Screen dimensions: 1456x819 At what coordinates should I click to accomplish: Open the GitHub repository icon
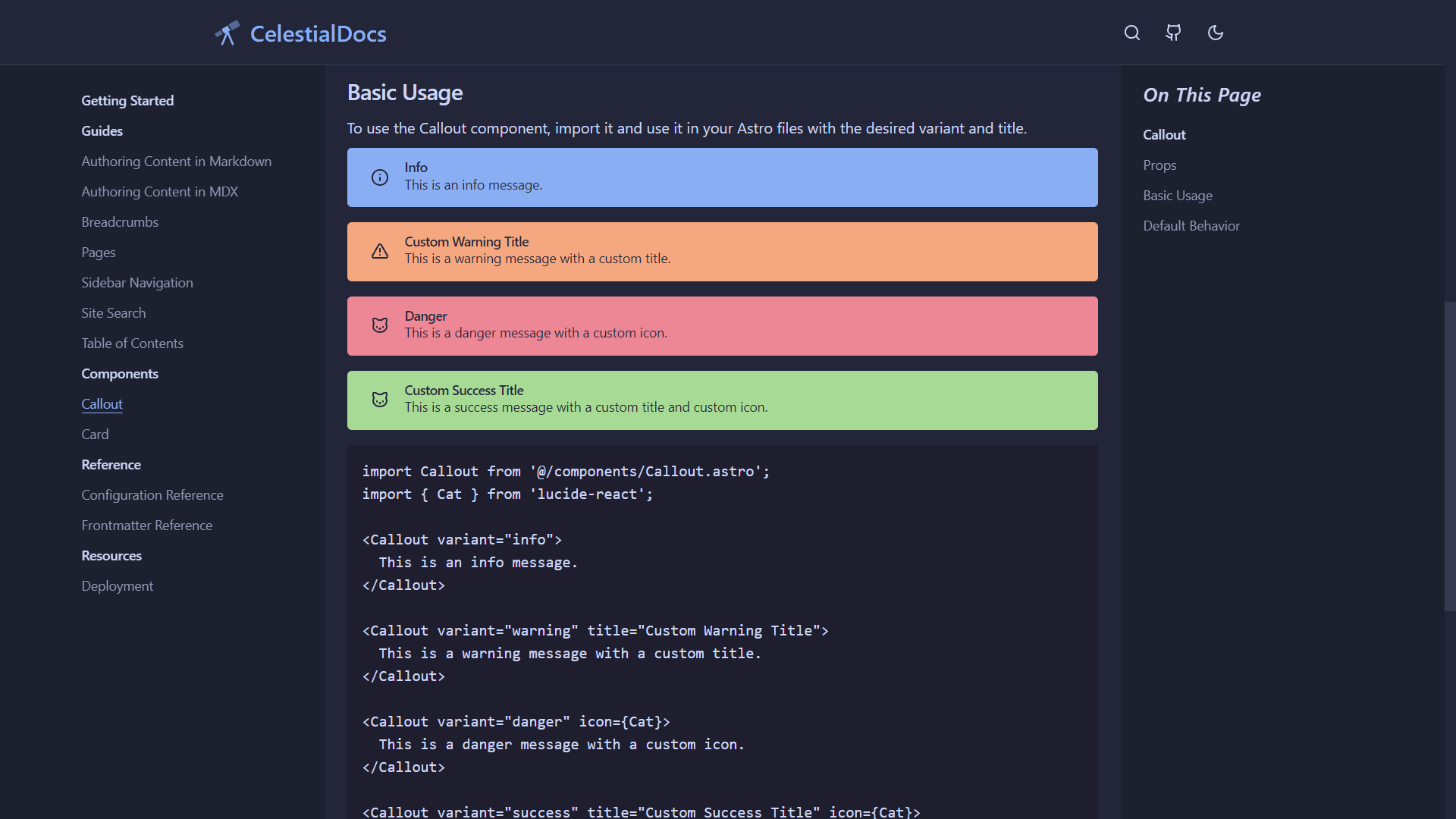[1173, 33]
